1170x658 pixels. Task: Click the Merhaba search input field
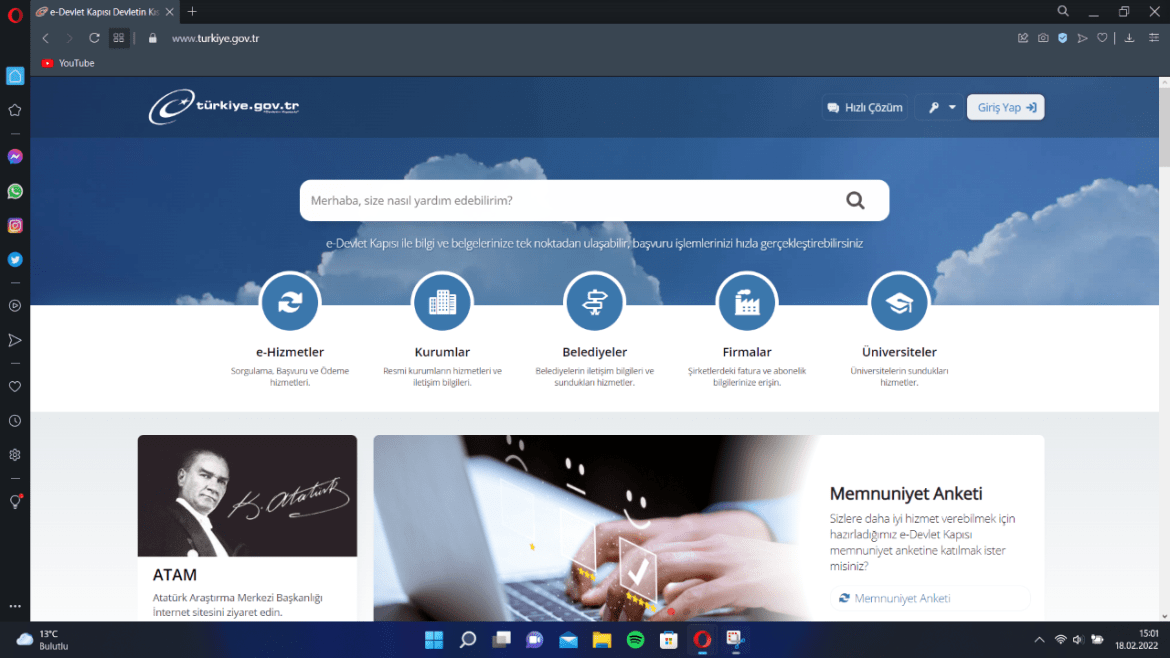coord(570,200)
